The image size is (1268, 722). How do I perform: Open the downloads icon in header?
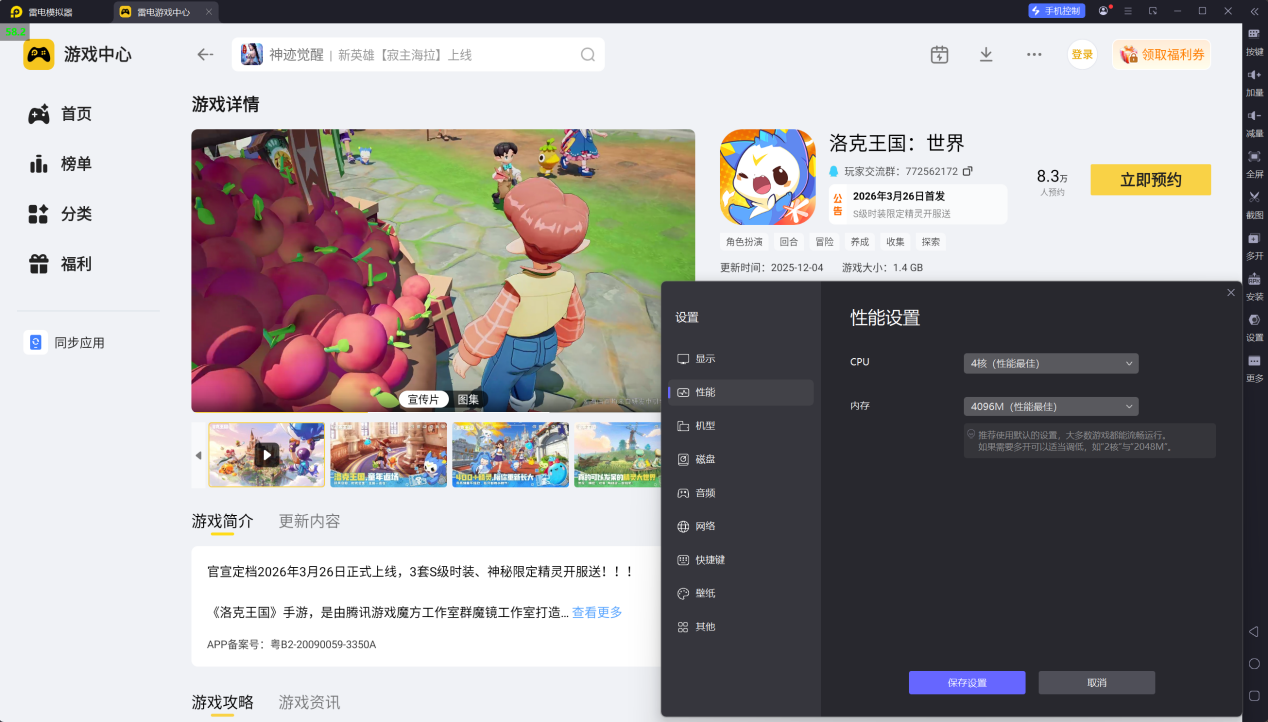click(x=986, y=54)
